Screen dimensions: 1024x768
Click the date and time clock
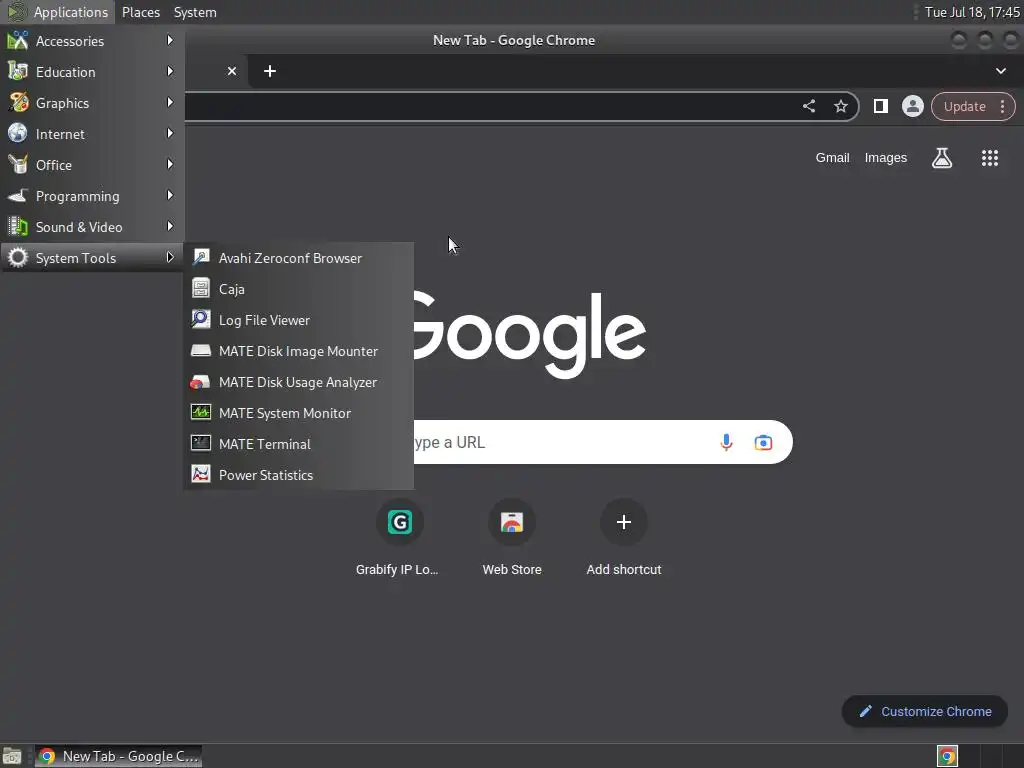(x=972, y=12)
